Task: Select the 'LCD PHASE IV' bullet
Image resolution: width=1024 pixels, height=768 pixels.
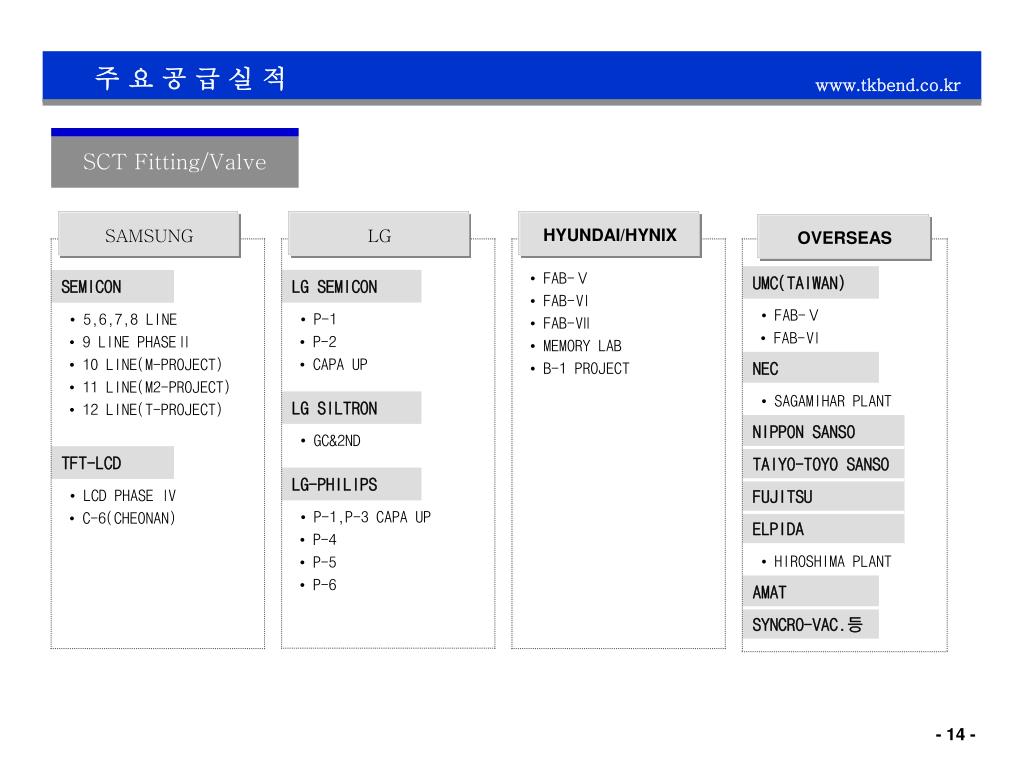Action: [x=129, y=496]
